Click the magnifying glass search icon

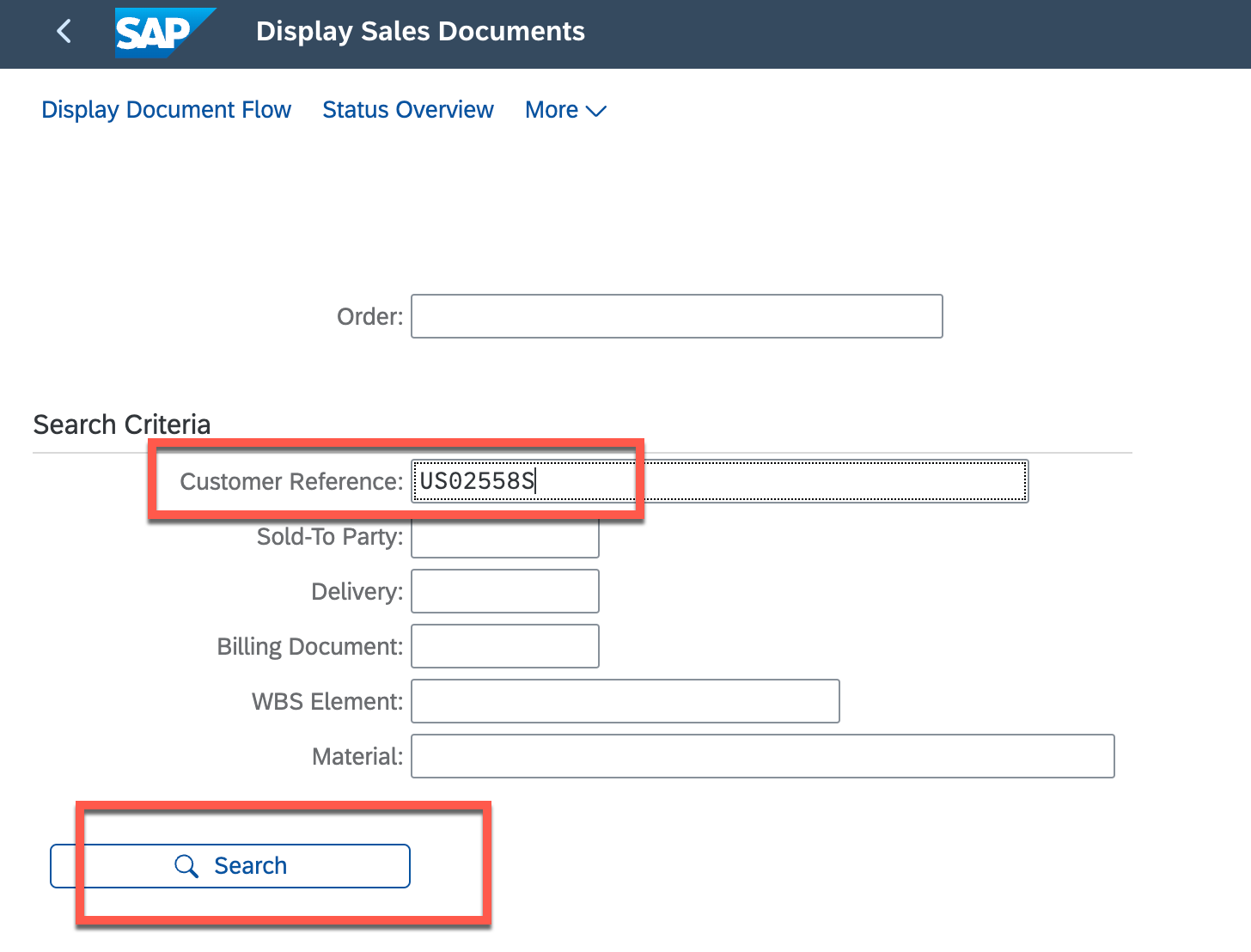click(x=186, y=866)
